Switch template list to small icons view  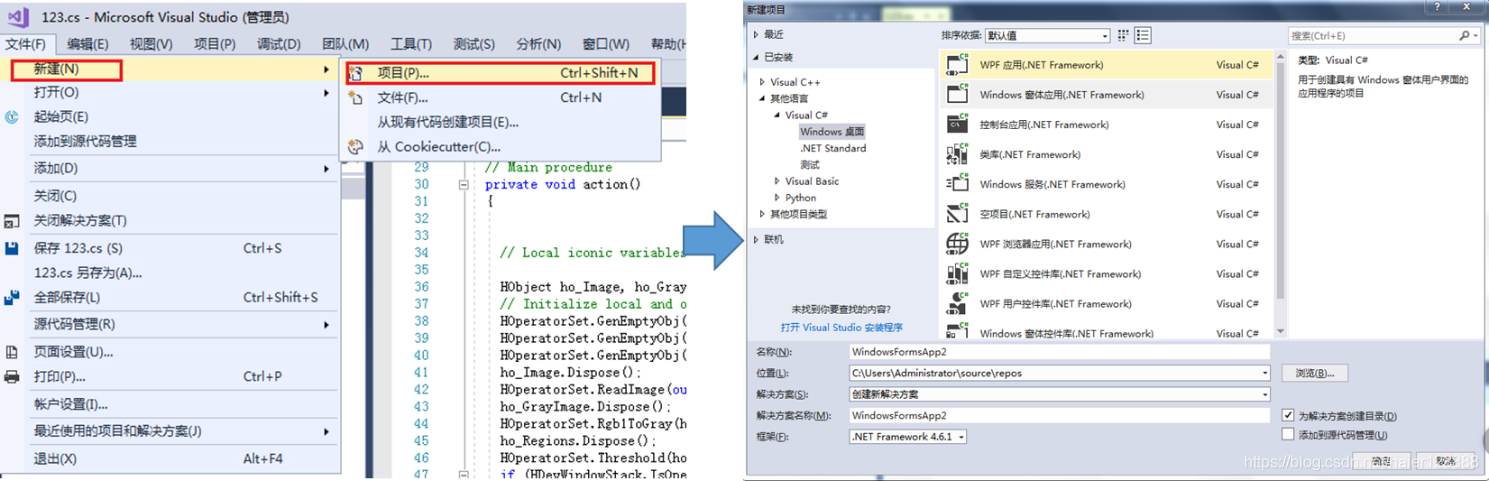(x=1123, y=35)
